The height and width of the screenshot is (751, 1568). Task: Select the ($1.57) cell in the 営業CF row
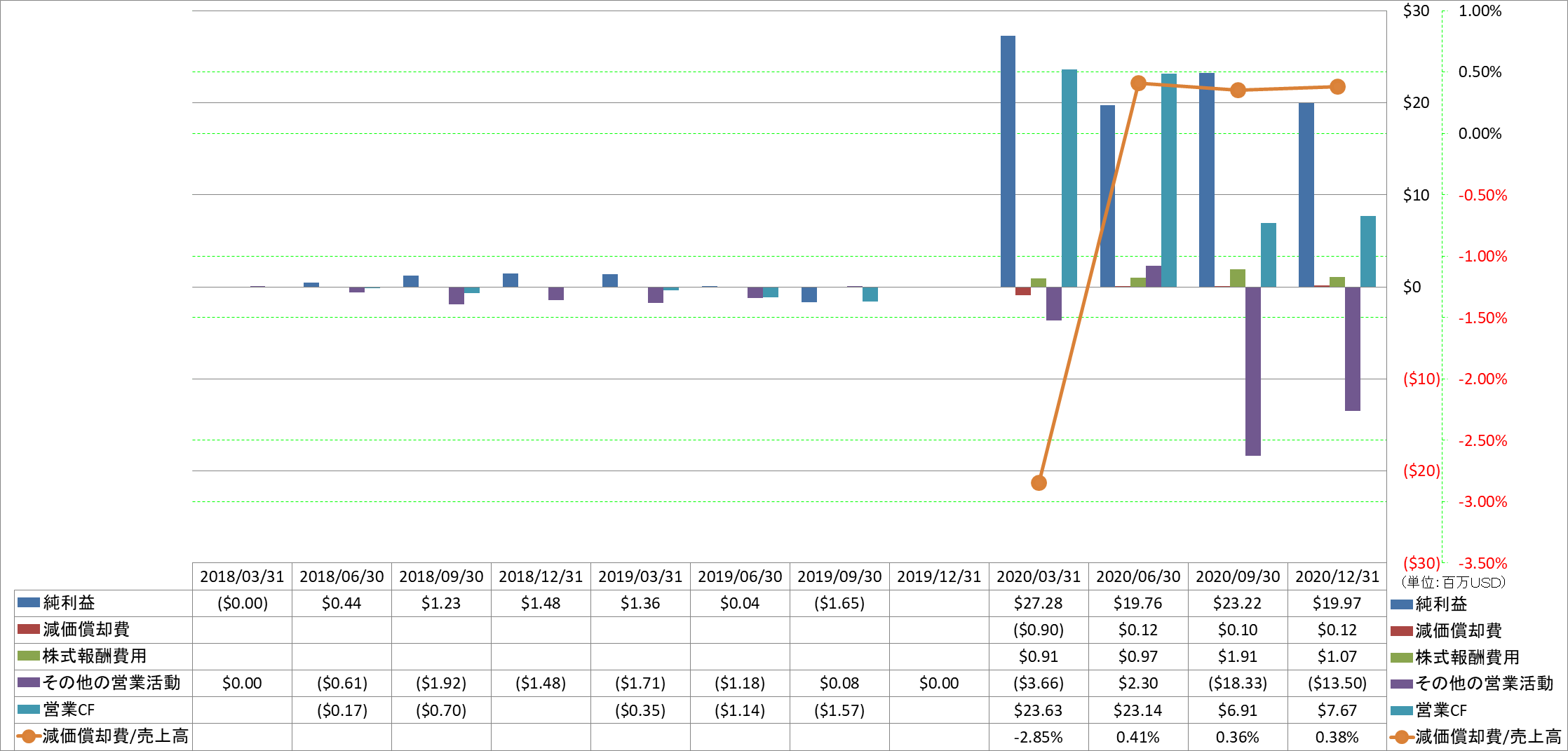click(x=839, y=710)
